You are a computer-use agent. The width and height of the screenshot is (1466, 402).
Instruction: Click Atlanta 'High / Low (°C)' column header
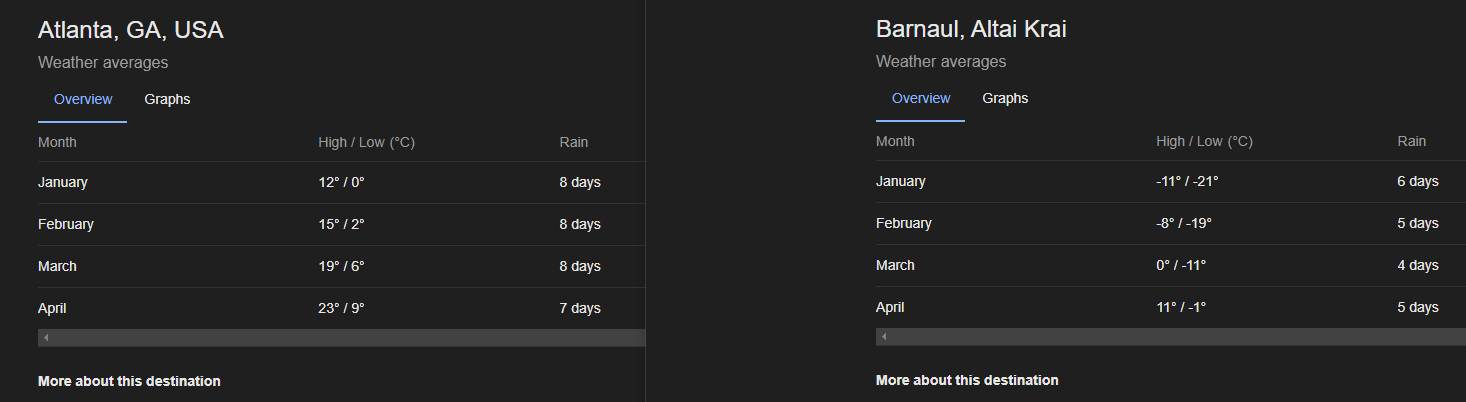[366, 142]
